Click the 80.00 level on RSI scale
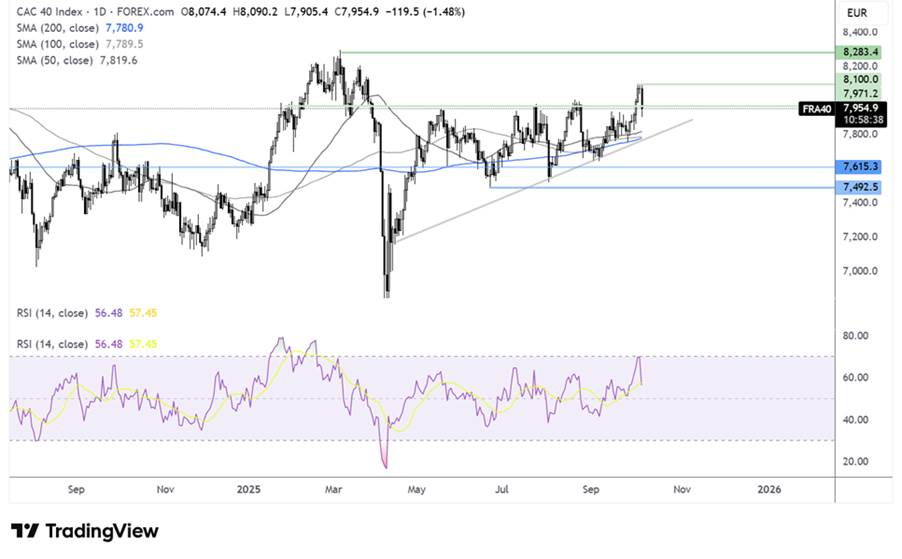The image size is (902, 559). [x=855, y=336]
